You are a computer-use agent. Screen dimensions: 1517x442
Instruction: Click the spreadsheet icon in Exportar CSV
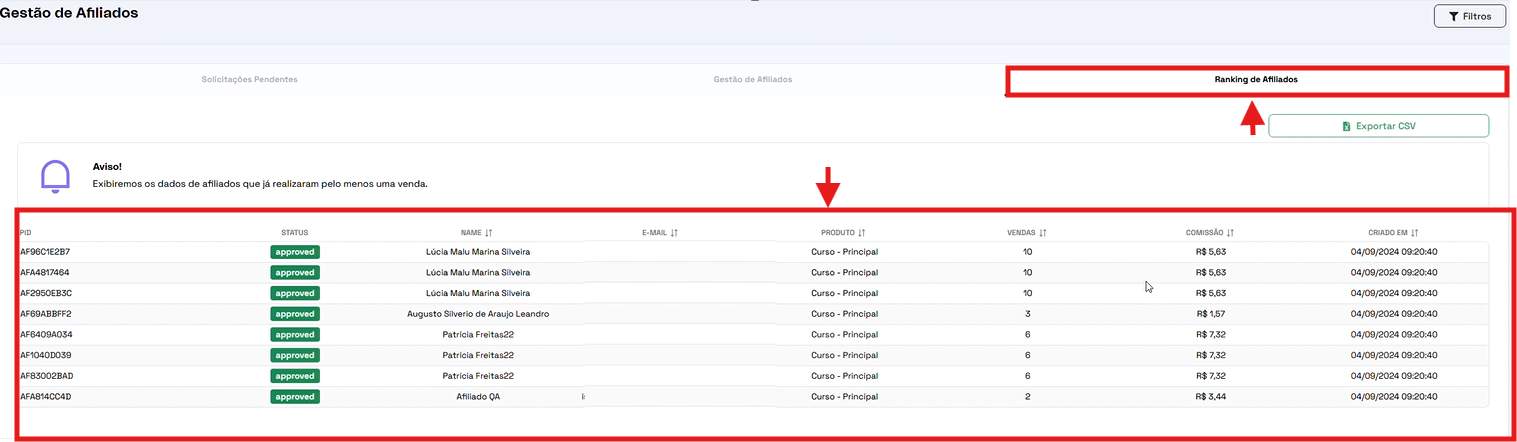pyautogui.click(x=1347, y=127)
